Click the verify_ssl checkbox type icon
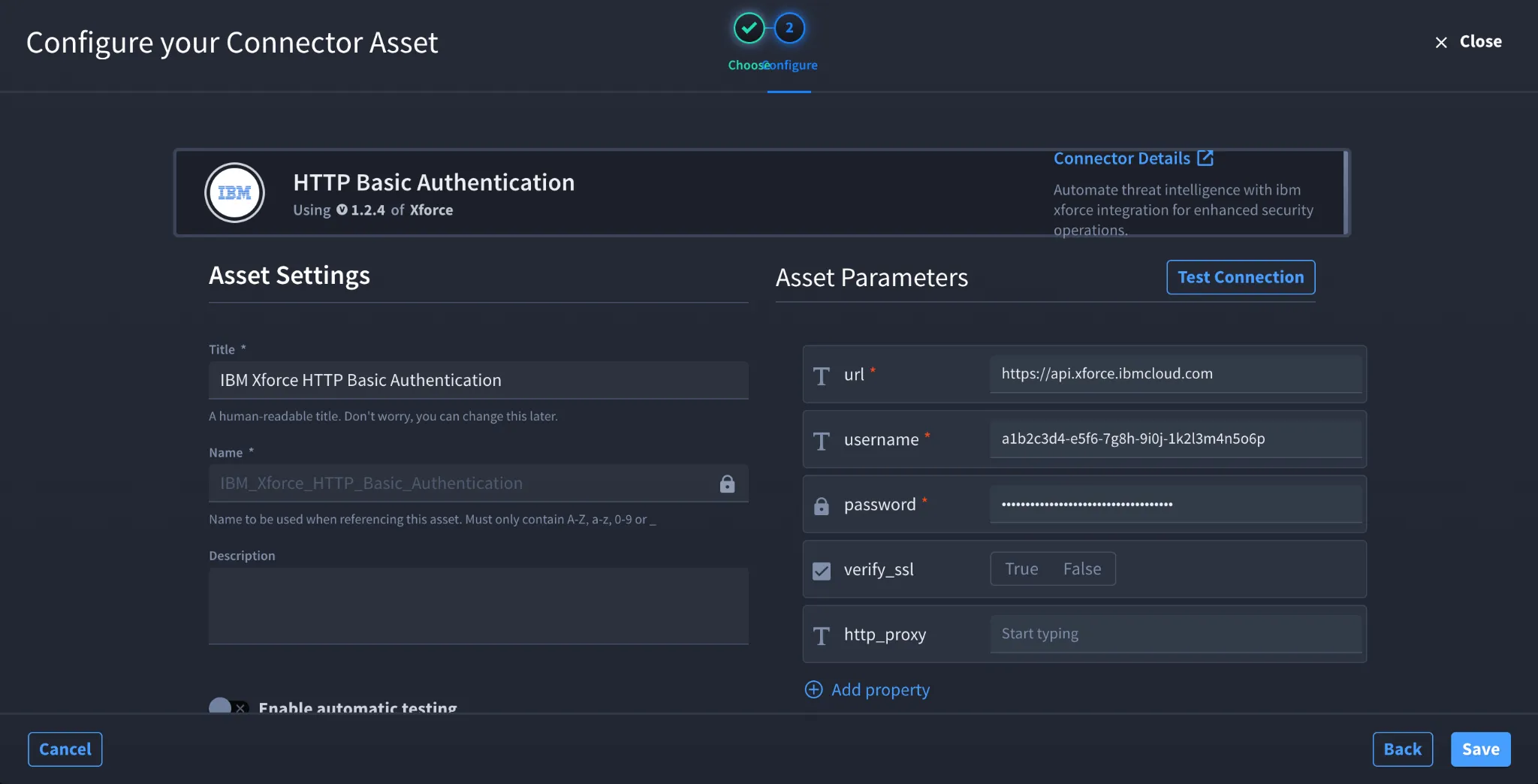This screenshot has width=1538, height=784. [x=822, y=571]
